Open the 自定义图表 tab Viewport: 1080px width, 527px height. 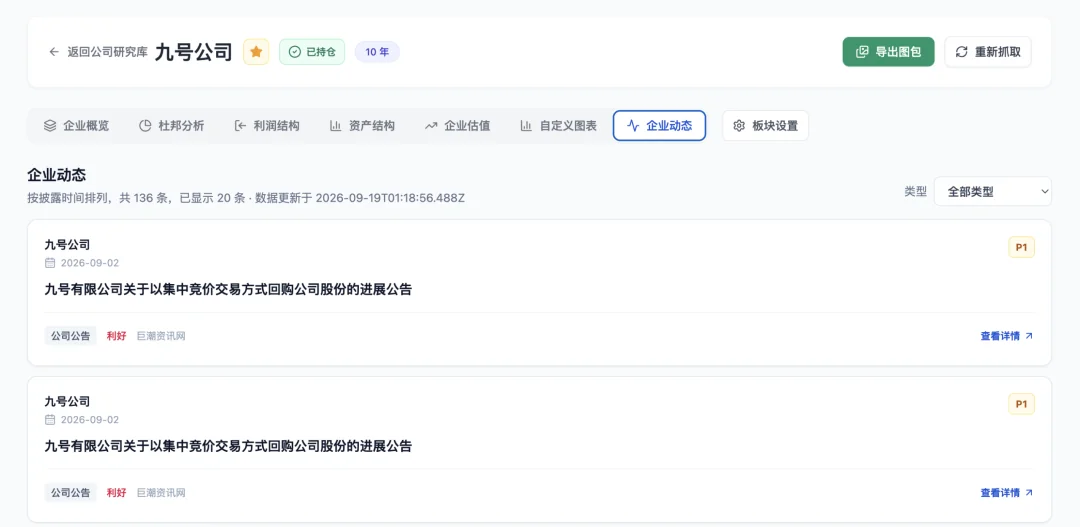[558, 126]
